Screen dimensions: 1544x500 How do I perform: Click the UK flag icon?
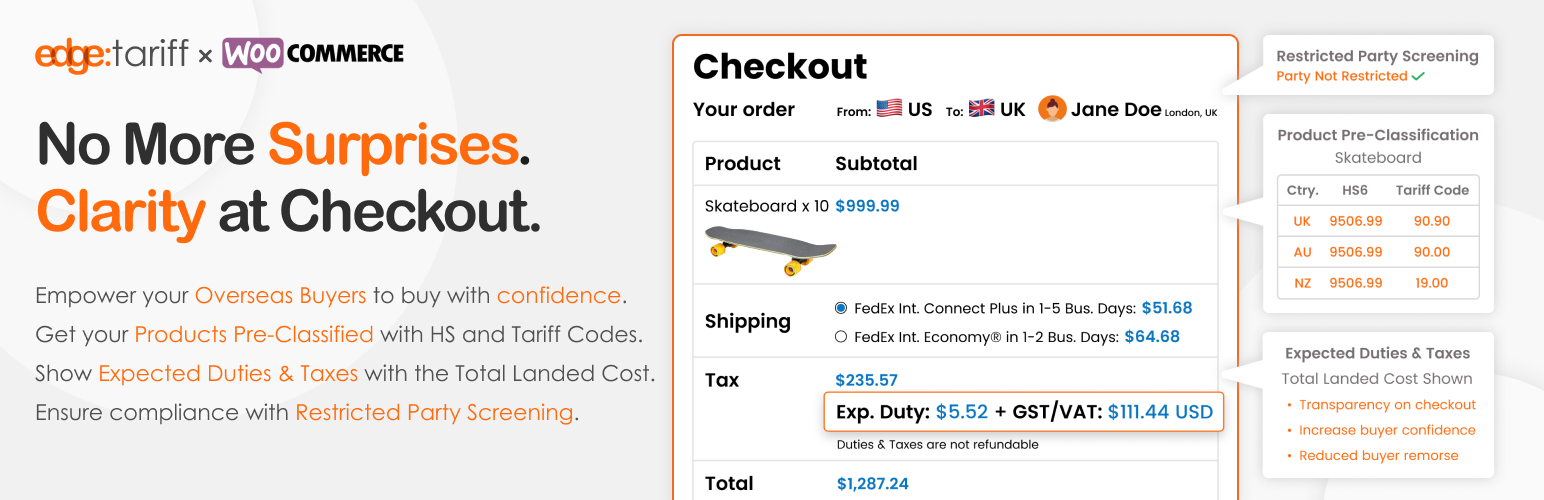point(982,109)
